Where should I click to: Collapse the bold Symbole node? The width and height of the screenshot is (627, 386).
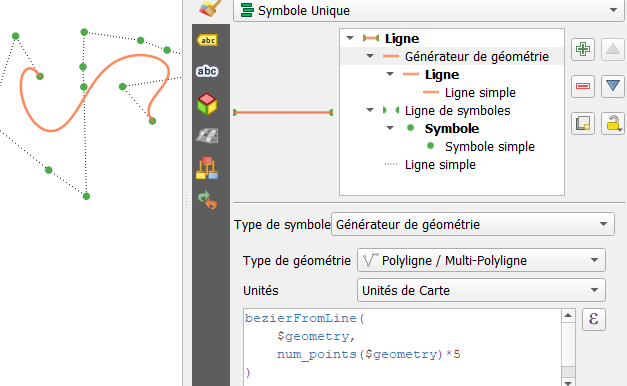click(x=390, y=128)
